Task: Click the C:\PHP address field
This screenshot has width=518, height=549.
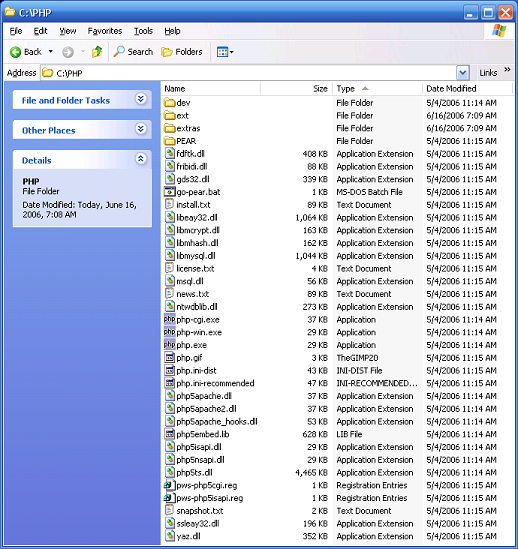Action: pos(248,73)
